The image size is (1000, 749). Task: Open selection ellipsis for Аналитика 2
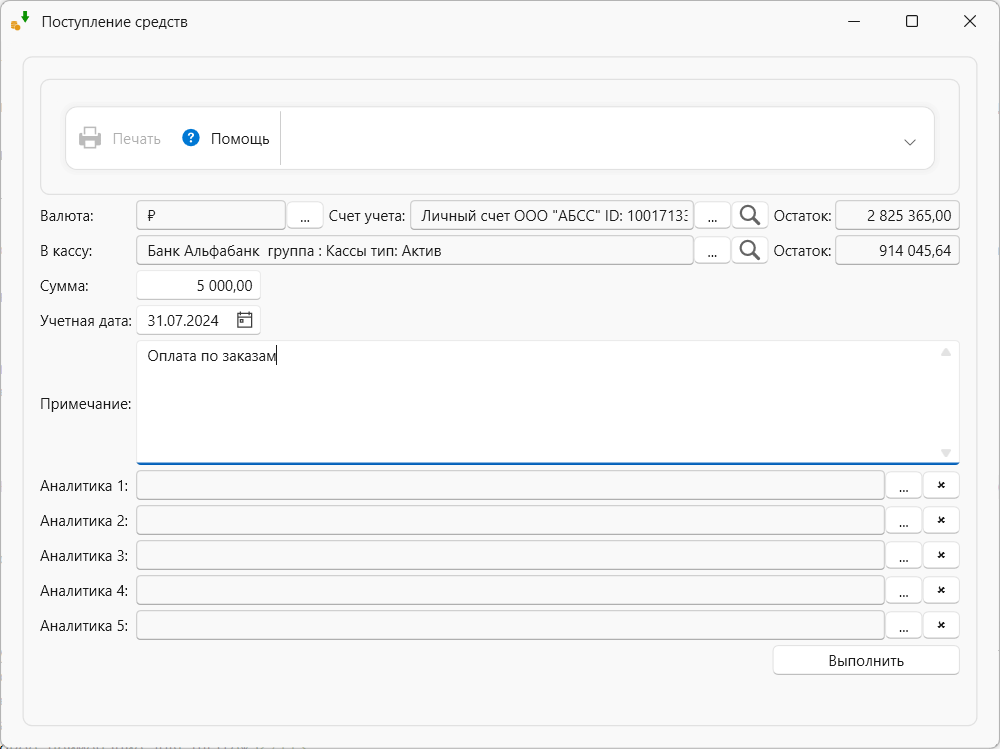(x=904, y=521)
